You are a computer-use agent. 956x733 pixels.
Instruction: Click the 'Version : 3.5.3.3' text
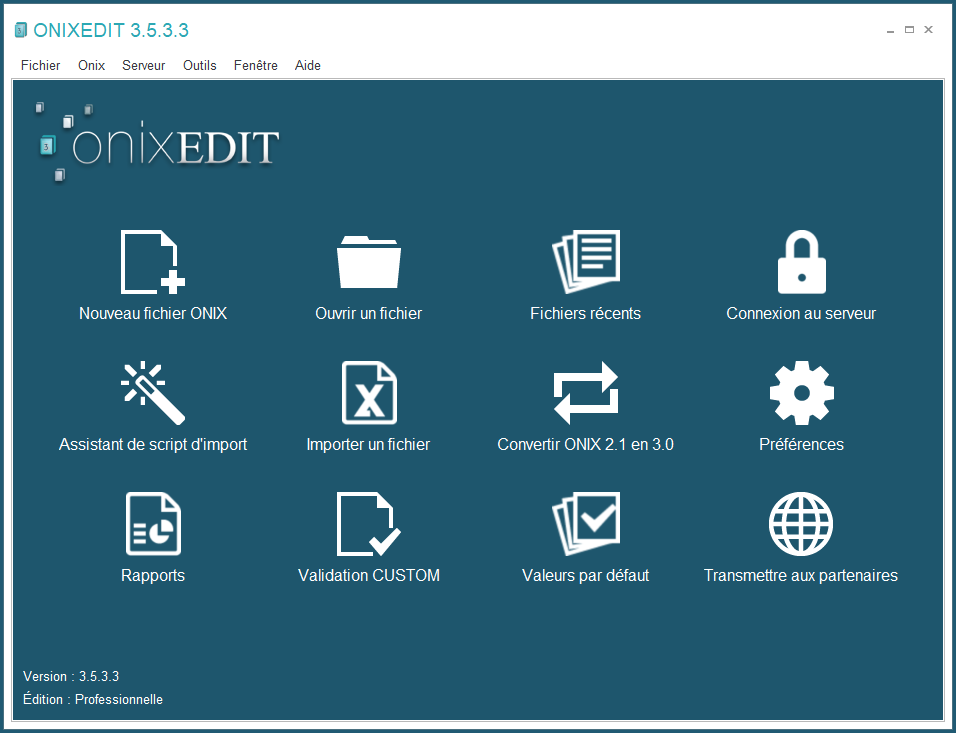71,676
